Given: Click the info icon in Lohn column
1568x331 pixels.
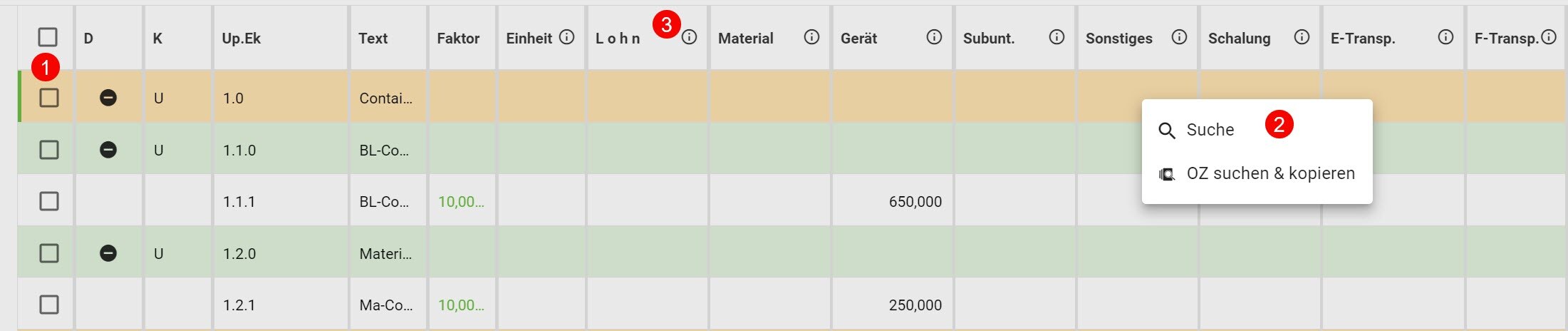Looking at the screenshot, I should point(689,37).
